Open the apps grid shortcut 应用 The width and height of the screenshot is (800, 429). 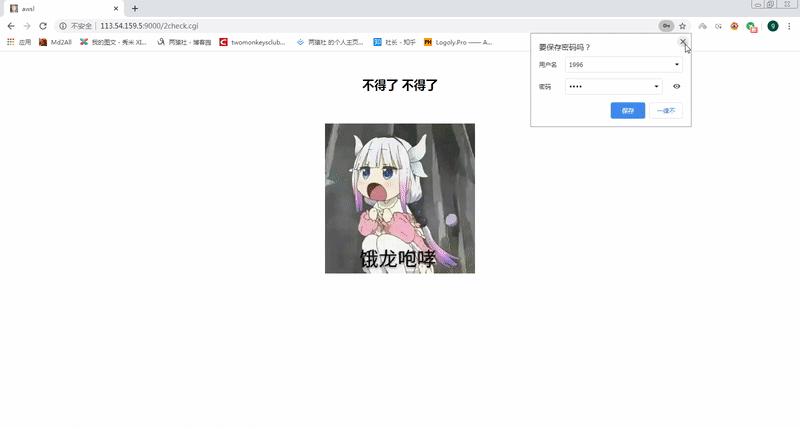tap(19, 42)
